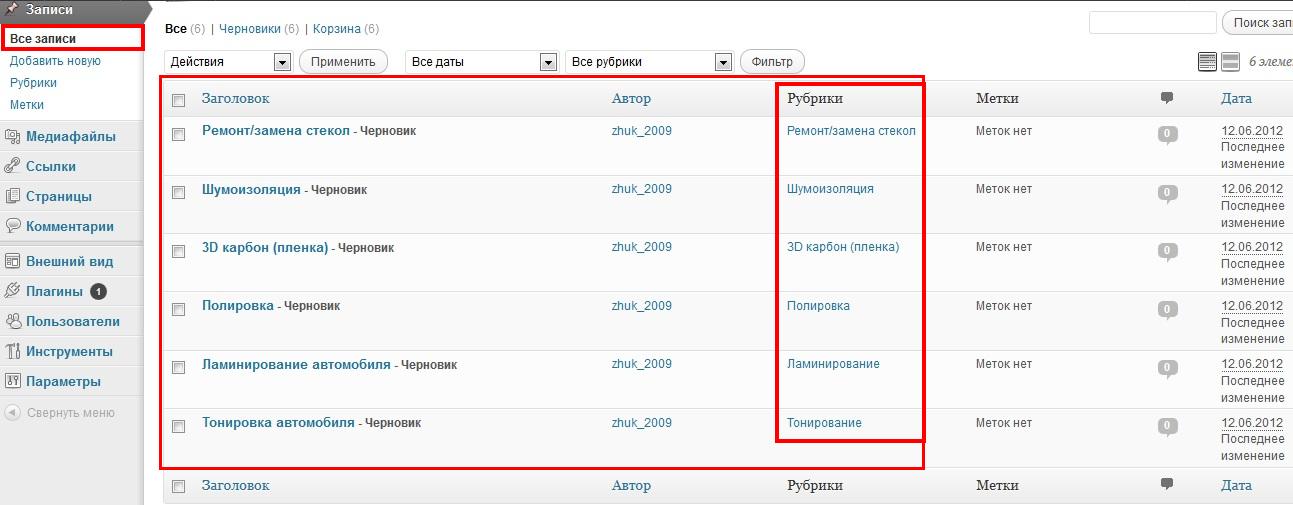Click the Плагины plug icon
The width and height of the screenshot is (1293, 505).
13,292
